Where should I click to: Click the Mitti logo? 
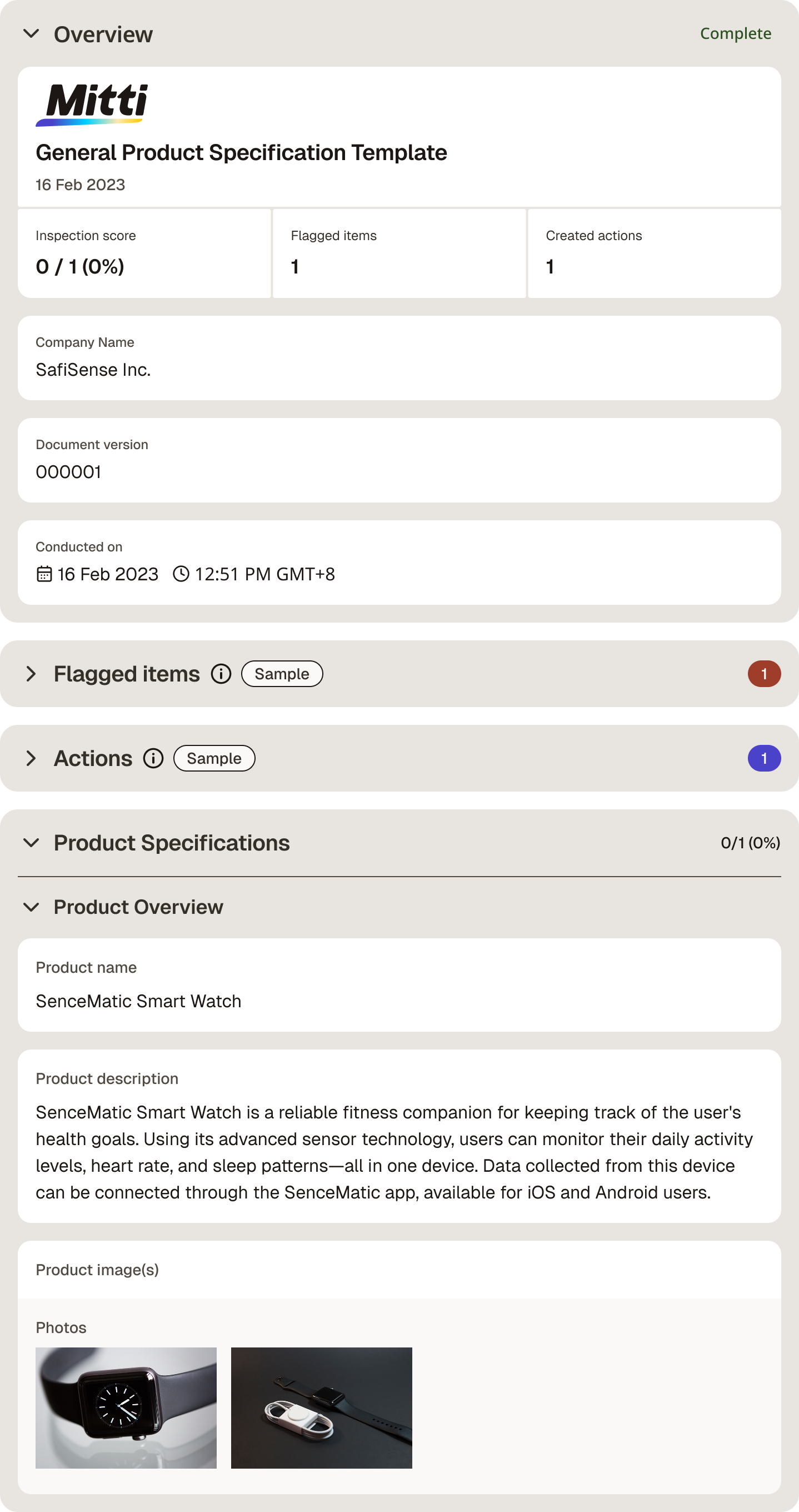[x=92, y=105]
